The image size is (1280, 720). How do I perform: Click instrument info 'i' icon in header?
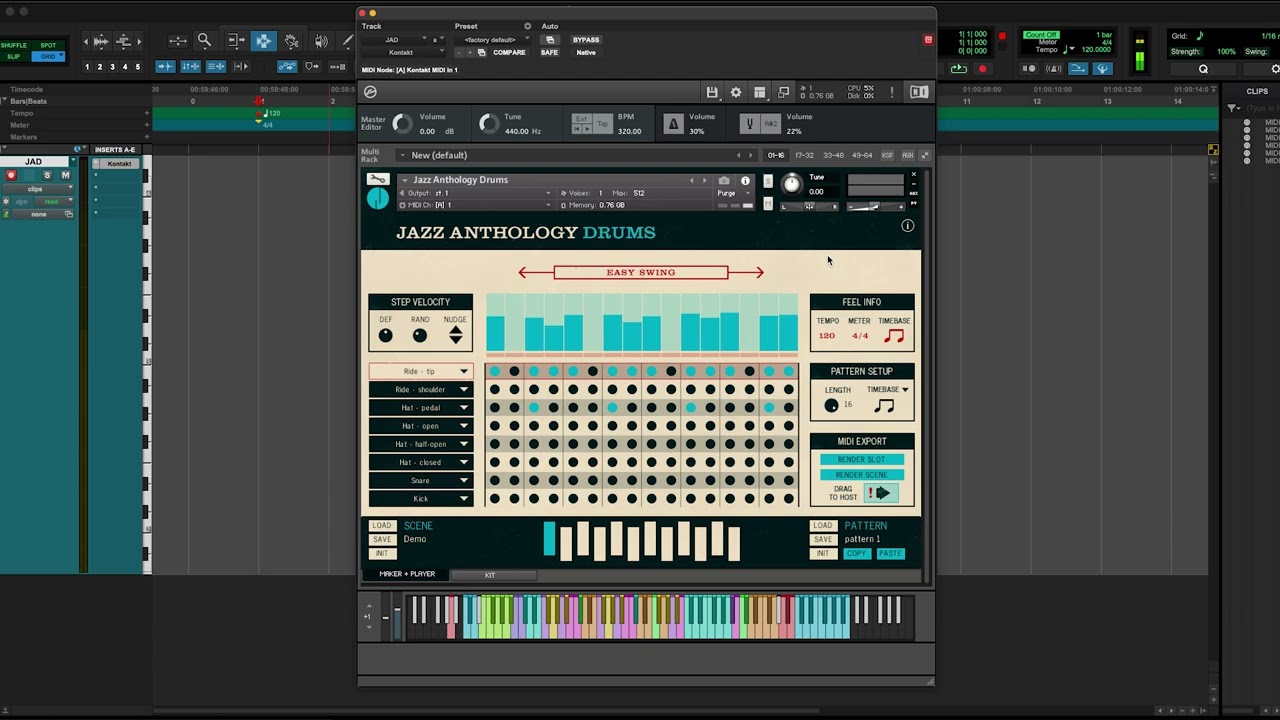(745, 181)
